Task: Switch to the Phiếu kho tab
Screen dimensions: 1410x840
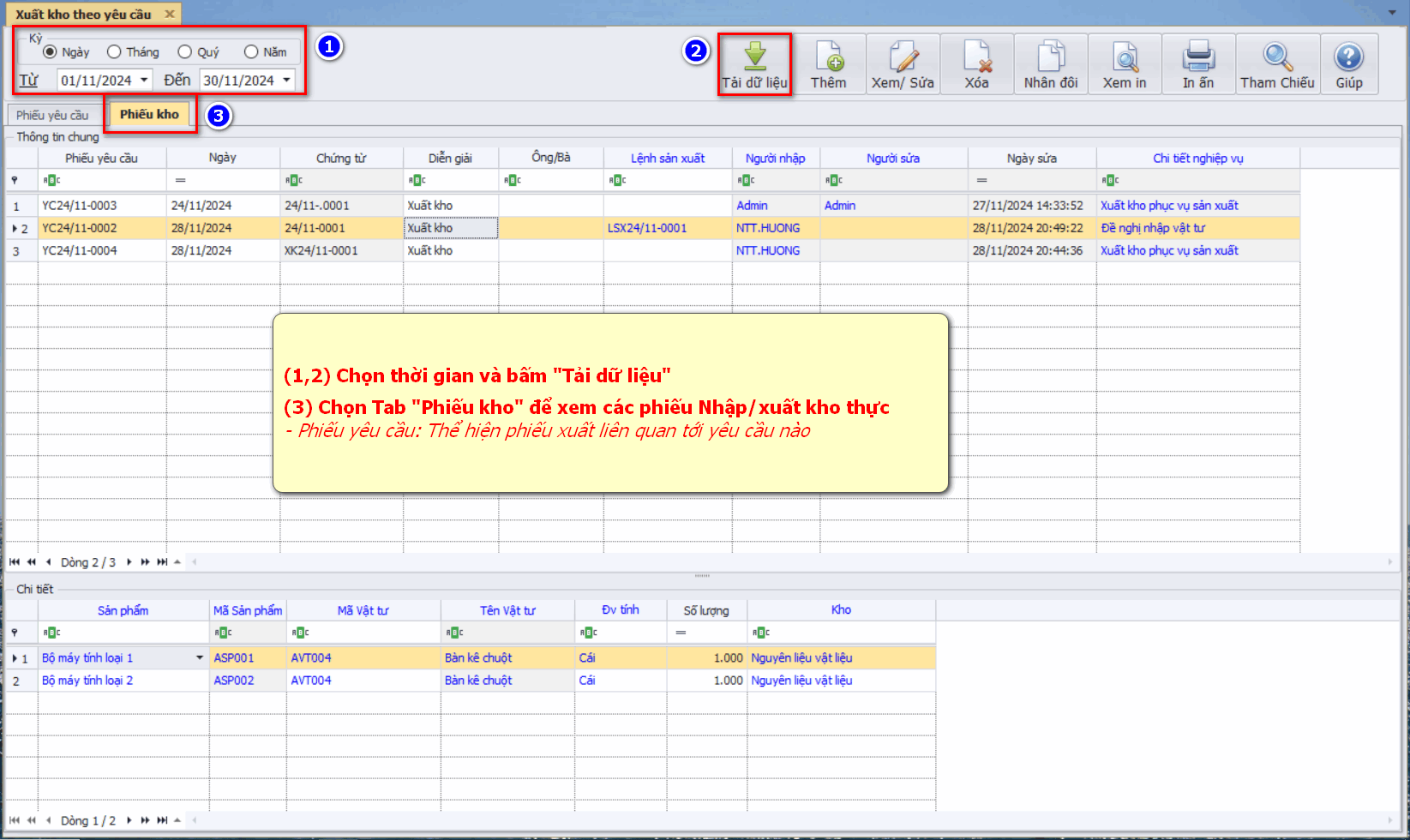Action: tap(149, 115)
